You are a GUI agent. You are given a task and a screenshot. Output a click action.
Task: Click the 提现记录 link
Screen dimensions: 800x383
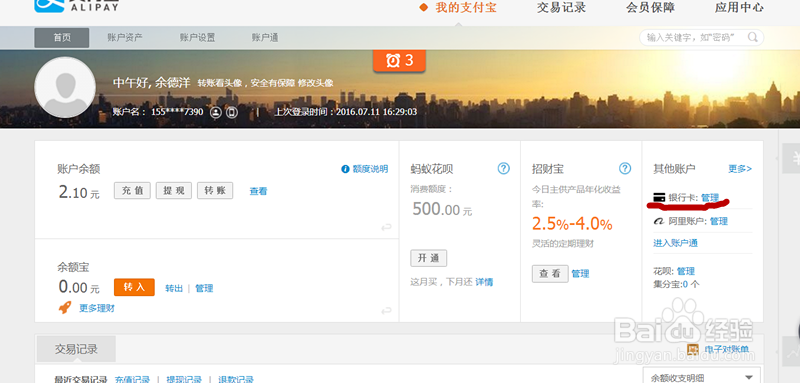click(x=184, y=380)
